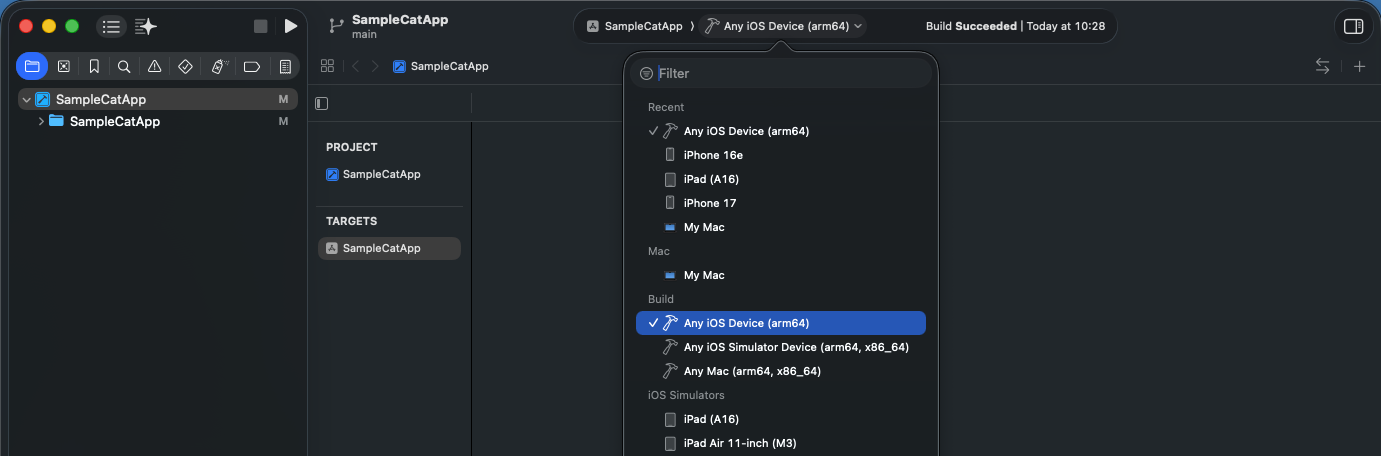Toggle the navigator sidebar list button

pos(111,26)
